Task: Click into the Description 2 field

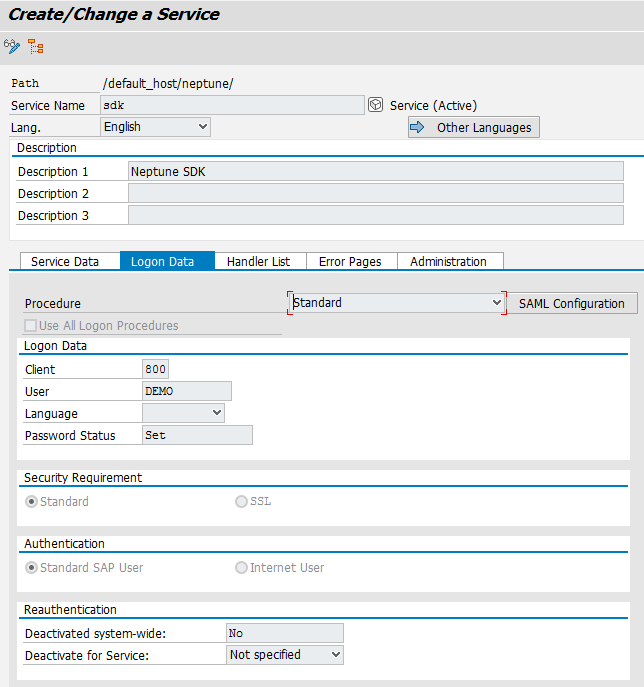Action: pyautogui.click(x=375, y=193)
